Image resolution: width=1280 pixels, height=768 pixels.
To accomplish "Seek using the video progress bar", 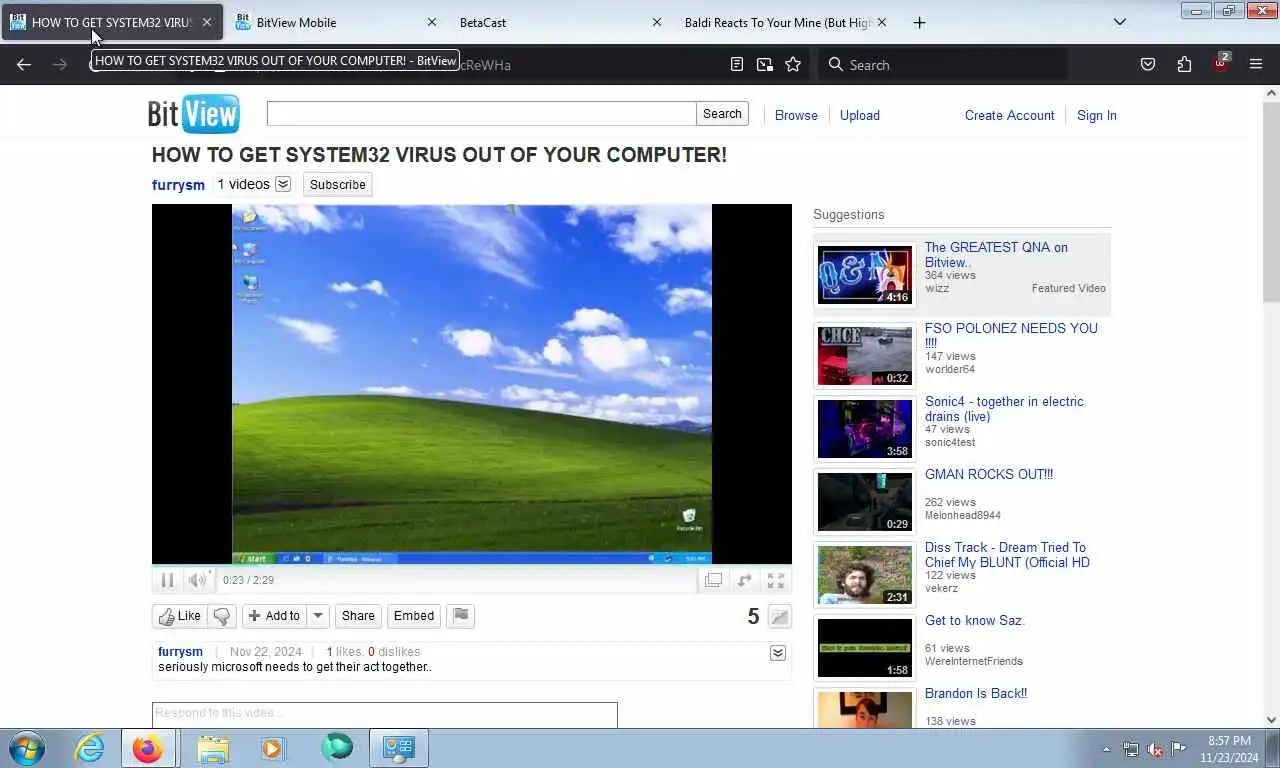I will coord(472,566).
